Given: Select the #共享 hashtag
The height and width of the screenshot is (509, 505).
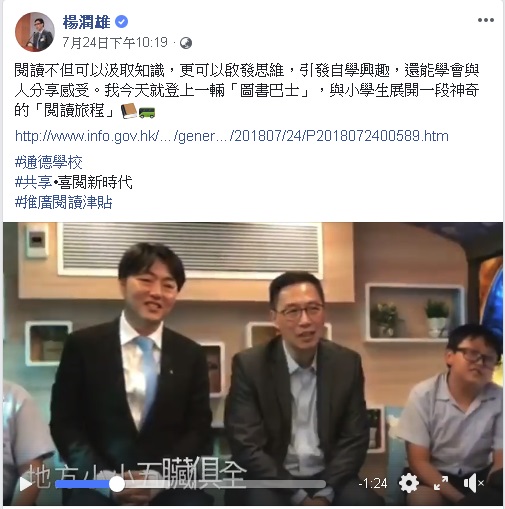Looking at the screenshot, I should (x=33, y=182).
